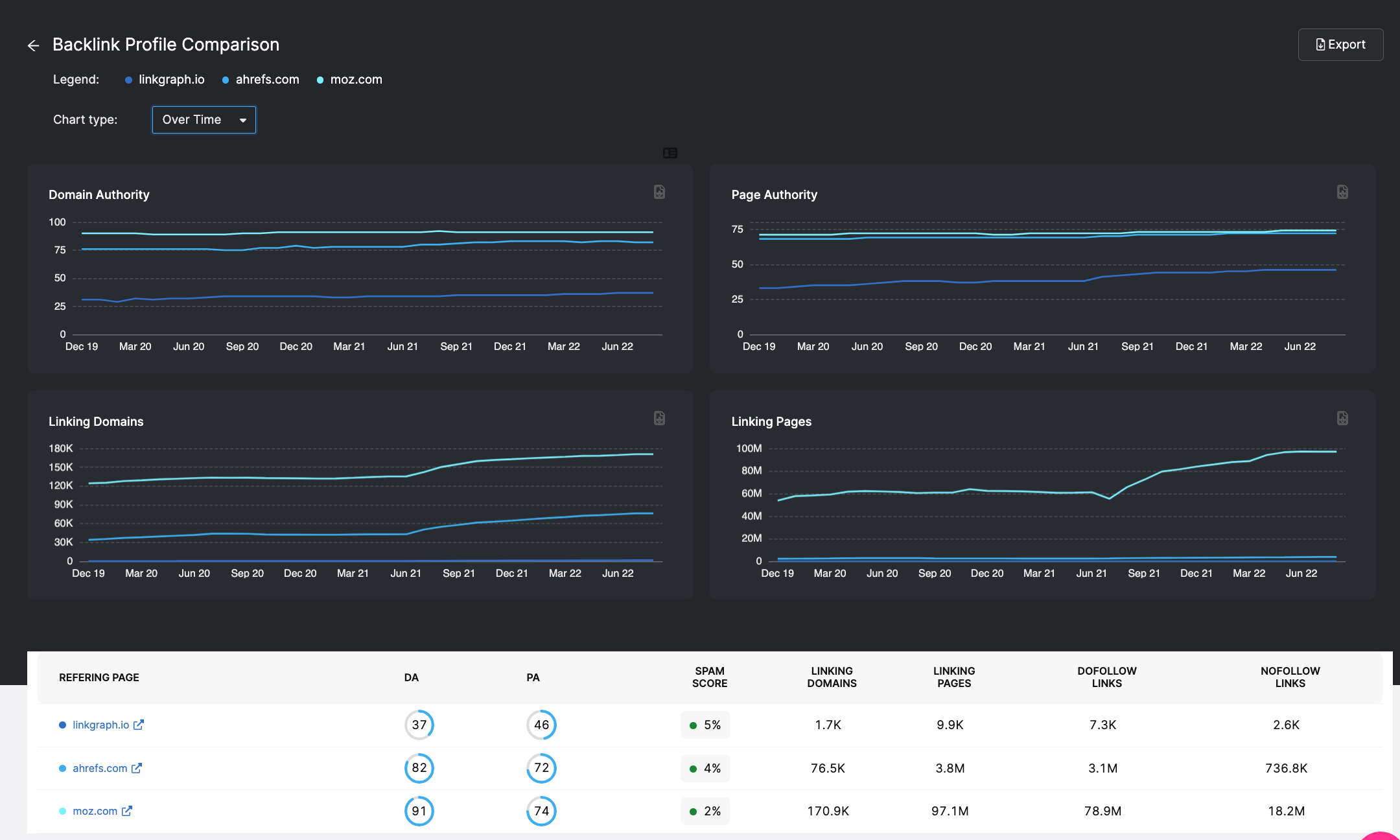Click the PA gauge 74 for moz.com
This screenshot has height=840, width=1400.
click(541, 811)
